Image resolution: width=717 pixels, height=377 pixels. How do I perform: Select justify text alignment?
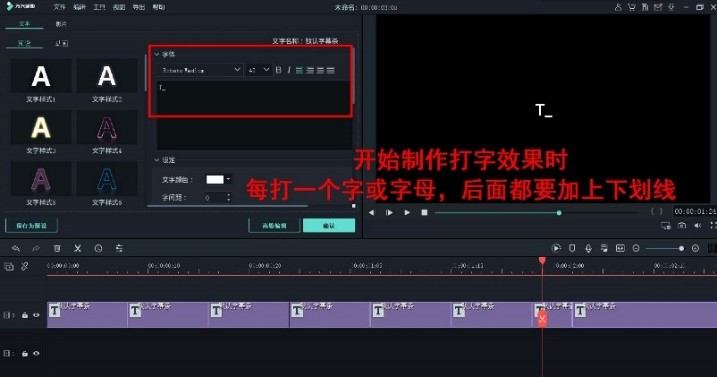click(331, 70)
